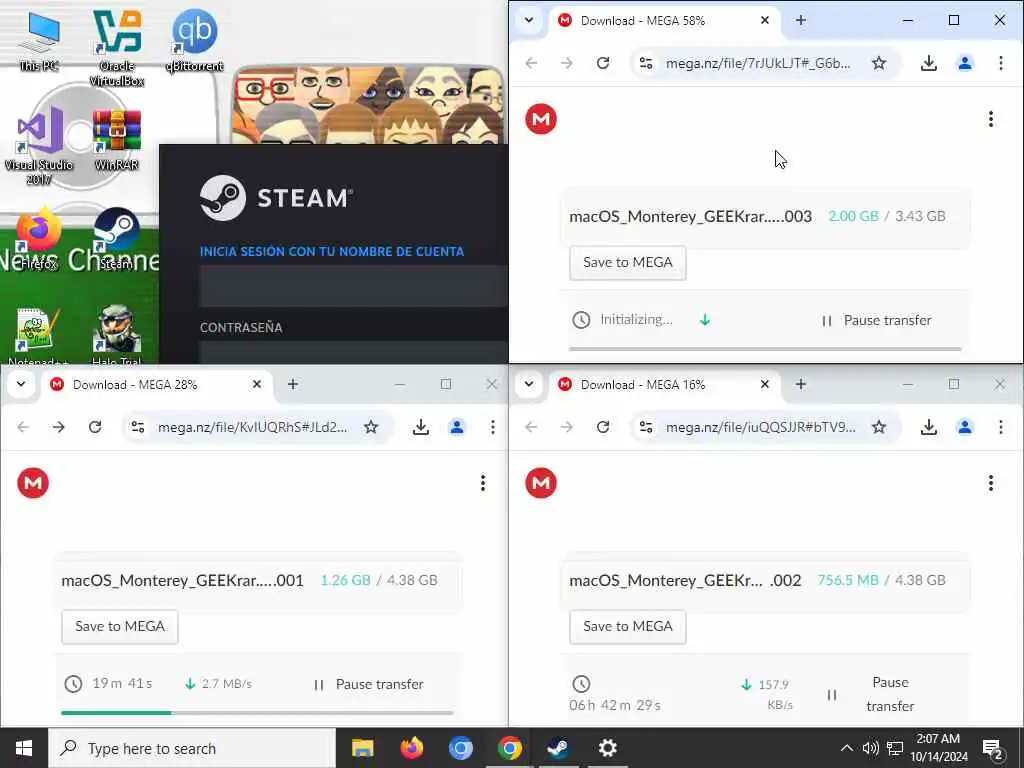Open Visual Studio 2017 desktop shortcut
Image resolution: width=1024 pixels, height=768 pixels.
39,146
